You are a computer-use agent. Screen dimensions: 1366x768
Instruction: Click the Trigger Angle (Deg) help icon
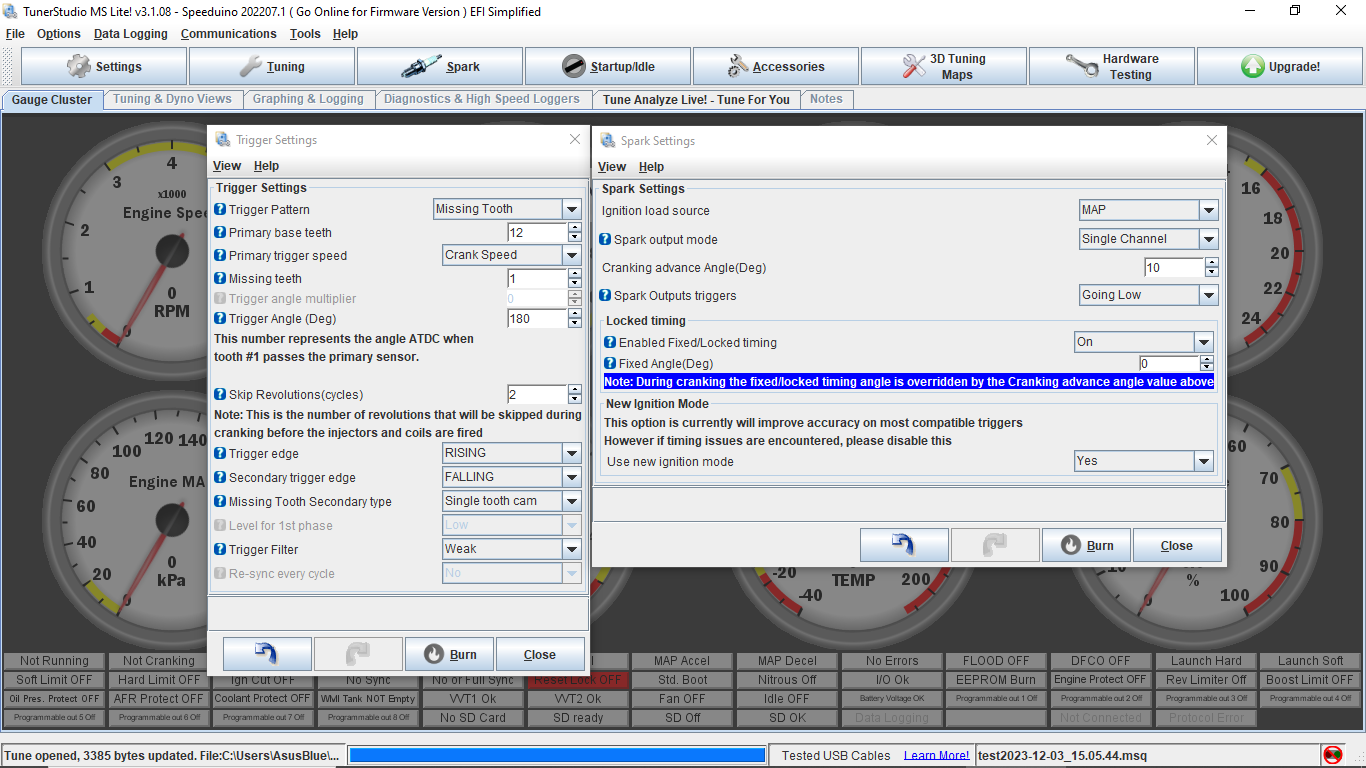[220, 319]
